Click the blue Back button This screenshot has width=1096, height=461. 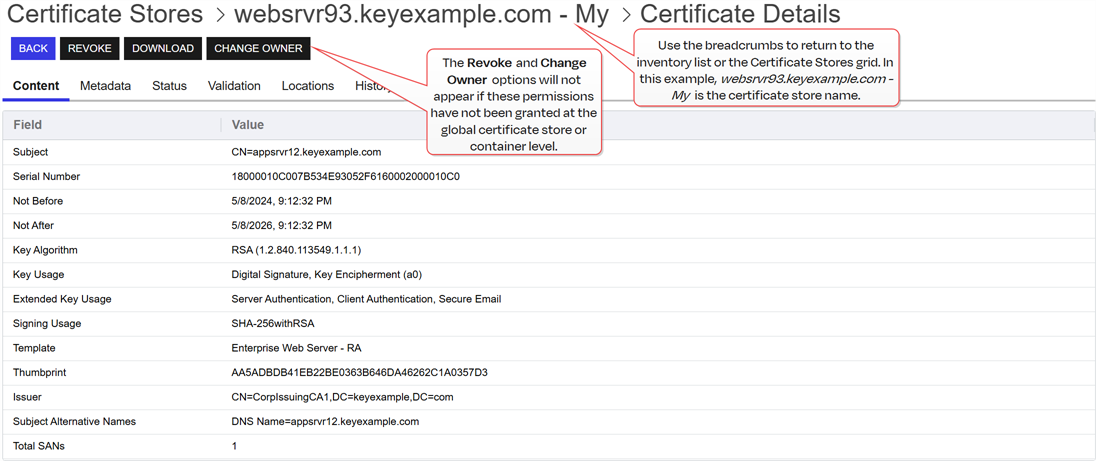click(x=33, y=48)
